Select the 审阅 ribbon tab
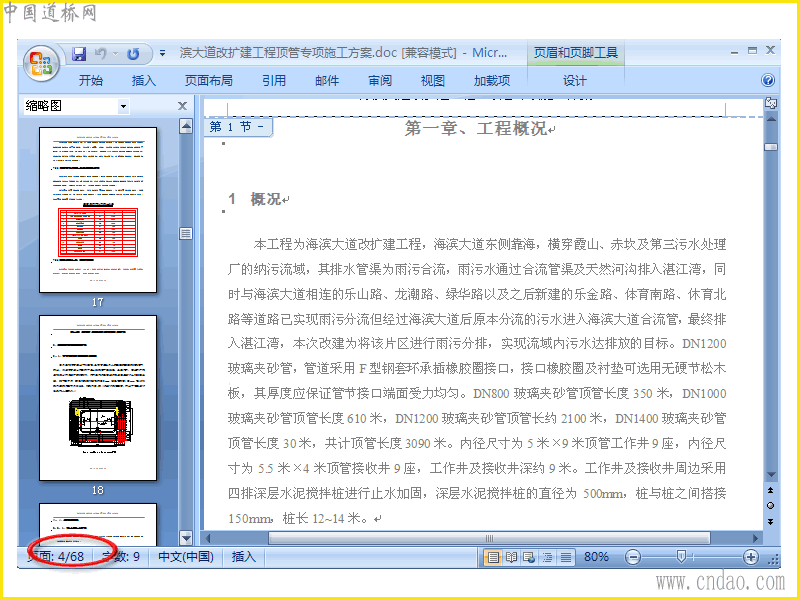This screenshot has height=600, width=800. [x=380, y=81]
